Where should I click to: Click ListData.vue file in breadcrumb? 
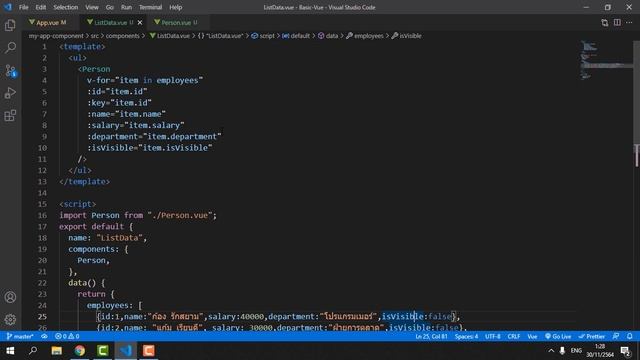point(169,36)
